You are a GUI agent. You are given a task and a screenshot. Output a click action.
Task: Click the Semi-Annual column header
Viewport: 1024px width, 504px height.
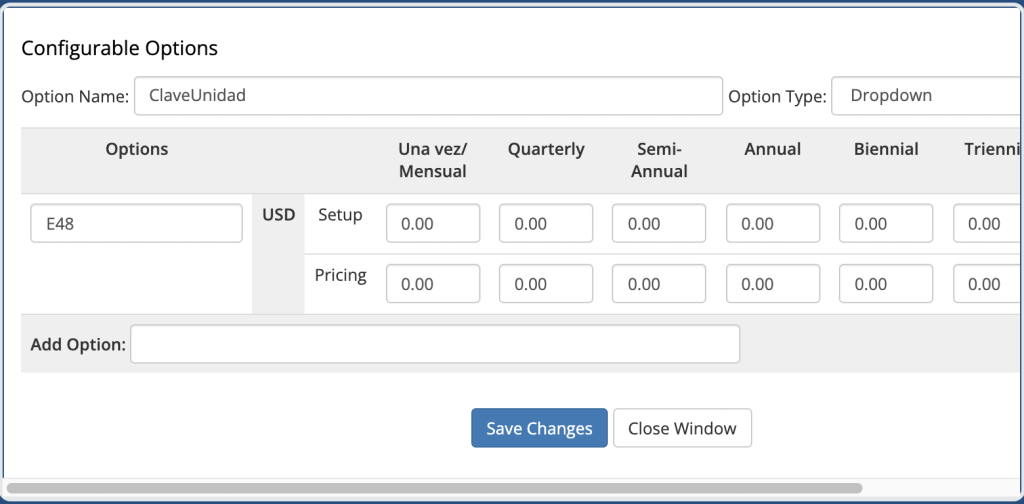click(659, 161)
